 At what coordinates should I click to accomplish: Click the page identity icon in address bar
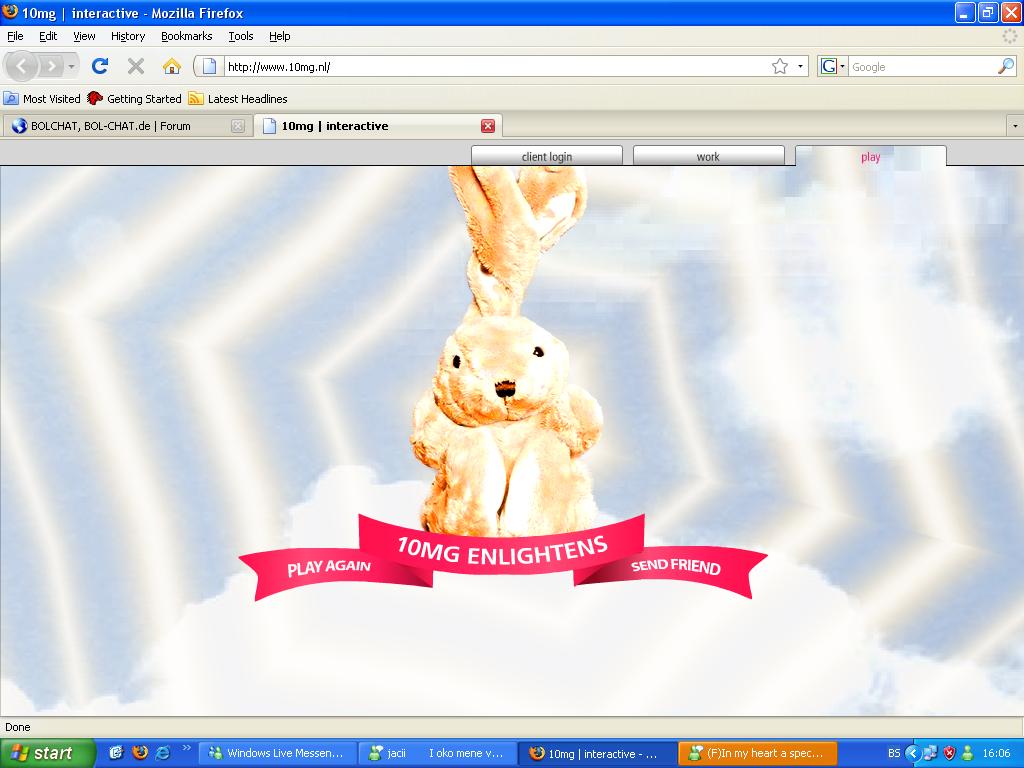point(209,66)
